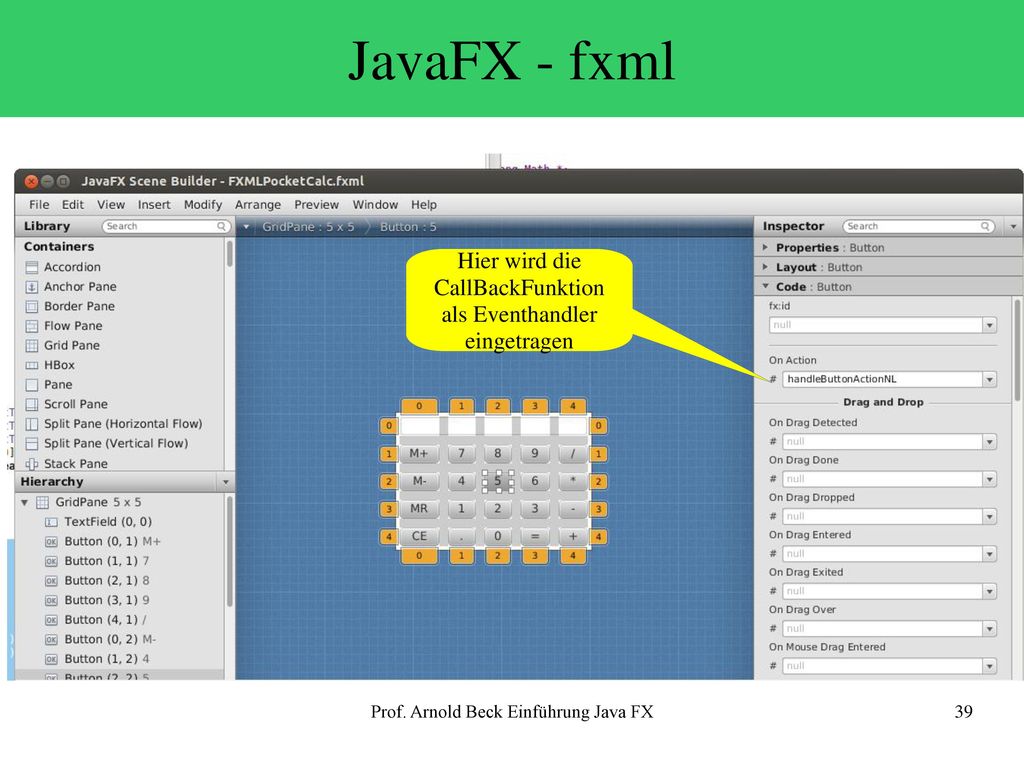
Task: Open the On Action handler dropdown arrow
Action: coord(990,379)
